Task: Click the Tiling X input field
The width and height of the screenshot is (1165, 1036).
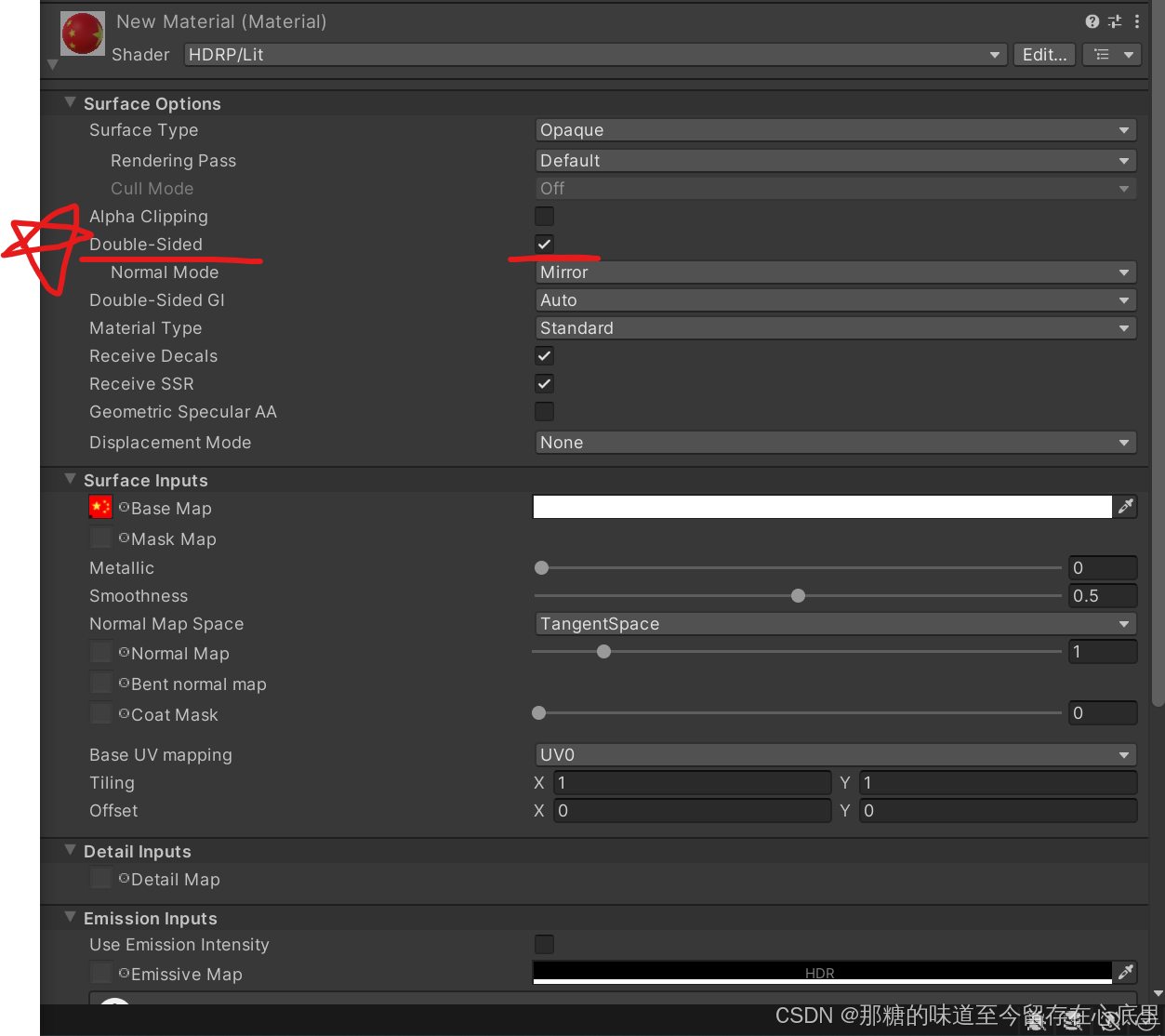Action: pos(692,782)
